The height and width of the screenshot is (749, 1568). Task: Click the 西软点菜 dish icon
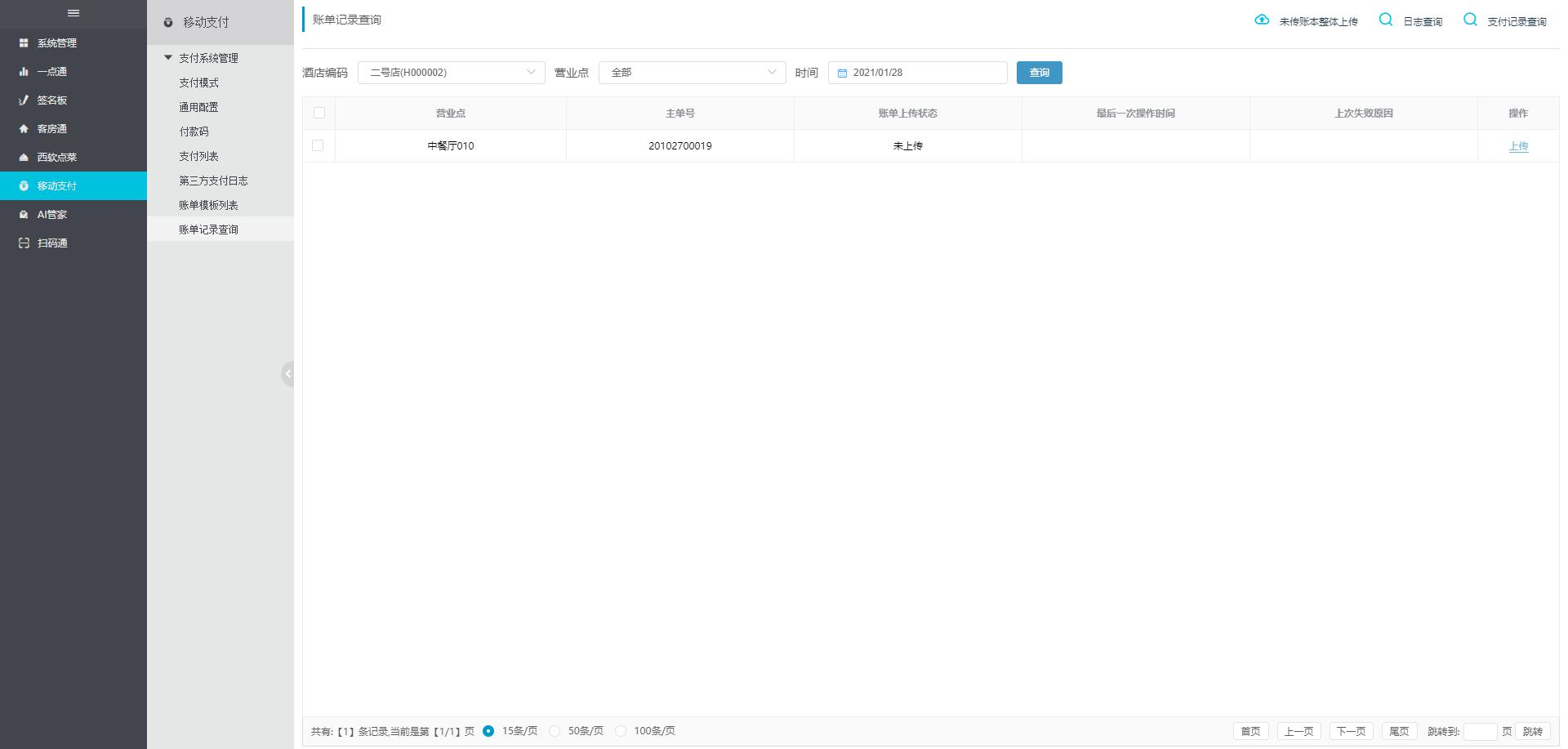(24, 158)
